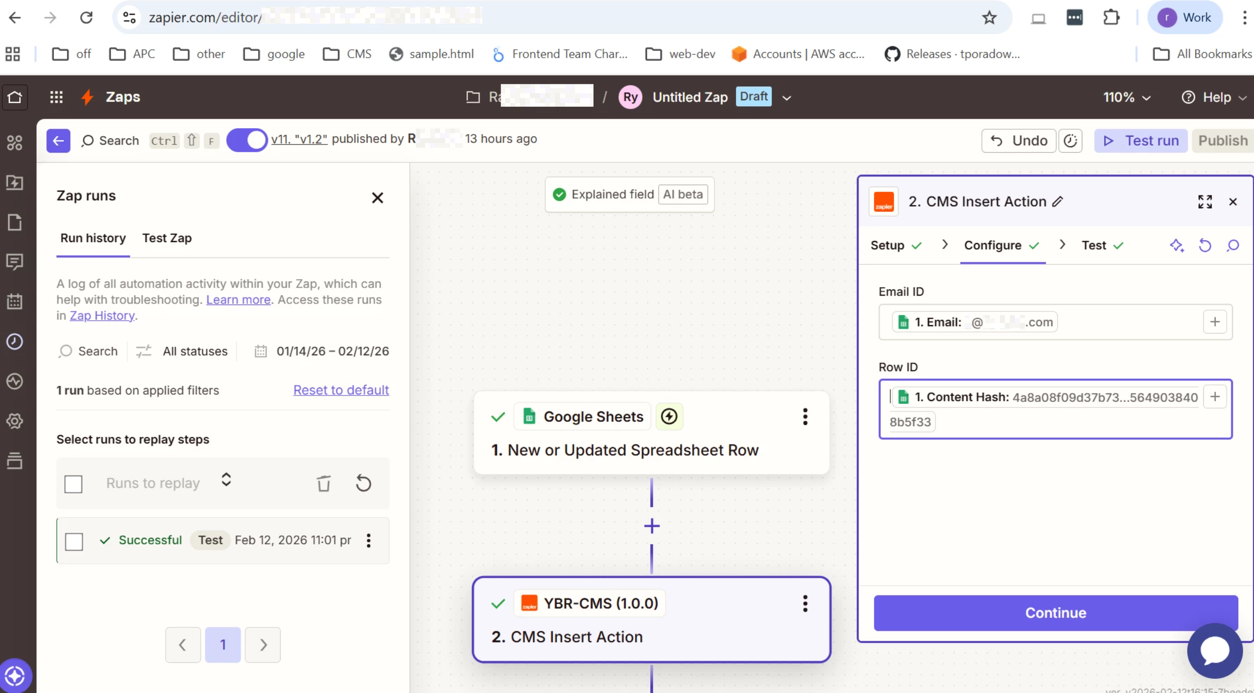Click the replay runs refresh icon

[x=363, y=484]
